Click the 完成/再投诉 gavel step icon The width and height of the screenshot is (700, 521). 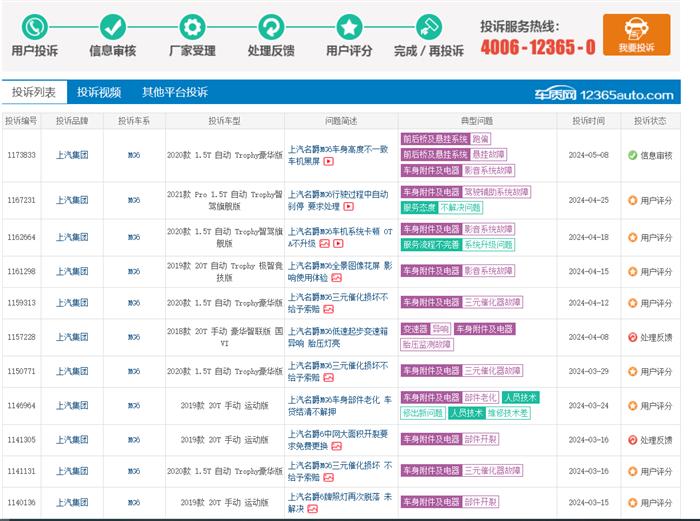(x=429, y=27)
